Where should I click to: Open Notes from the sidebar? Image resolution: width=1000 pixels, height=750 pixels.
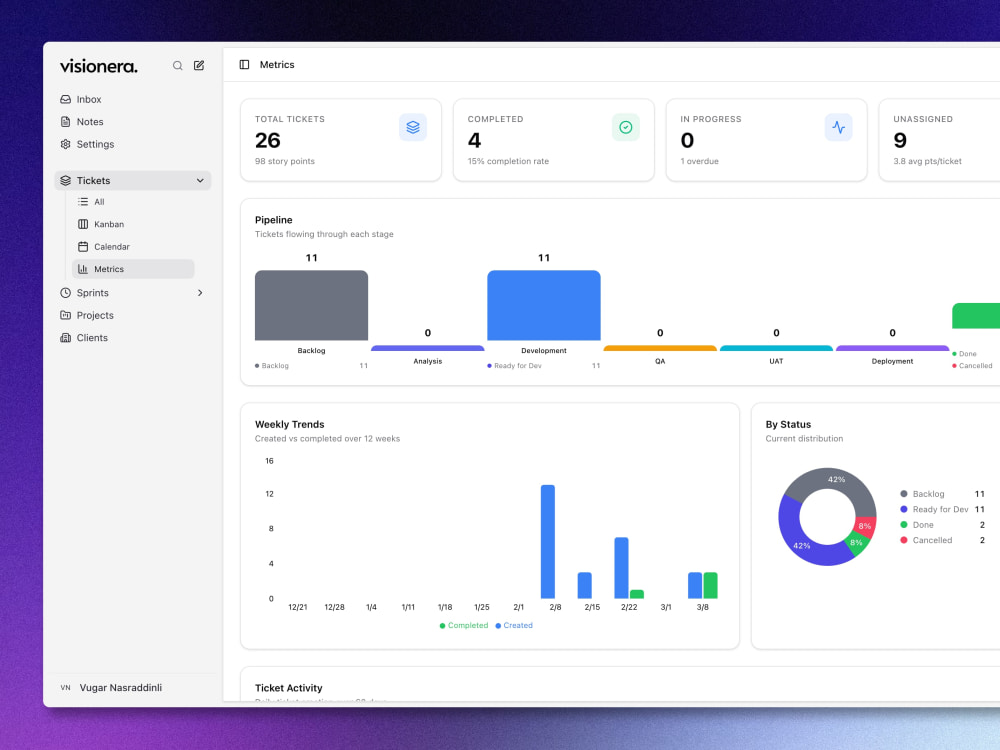(133, 122)
